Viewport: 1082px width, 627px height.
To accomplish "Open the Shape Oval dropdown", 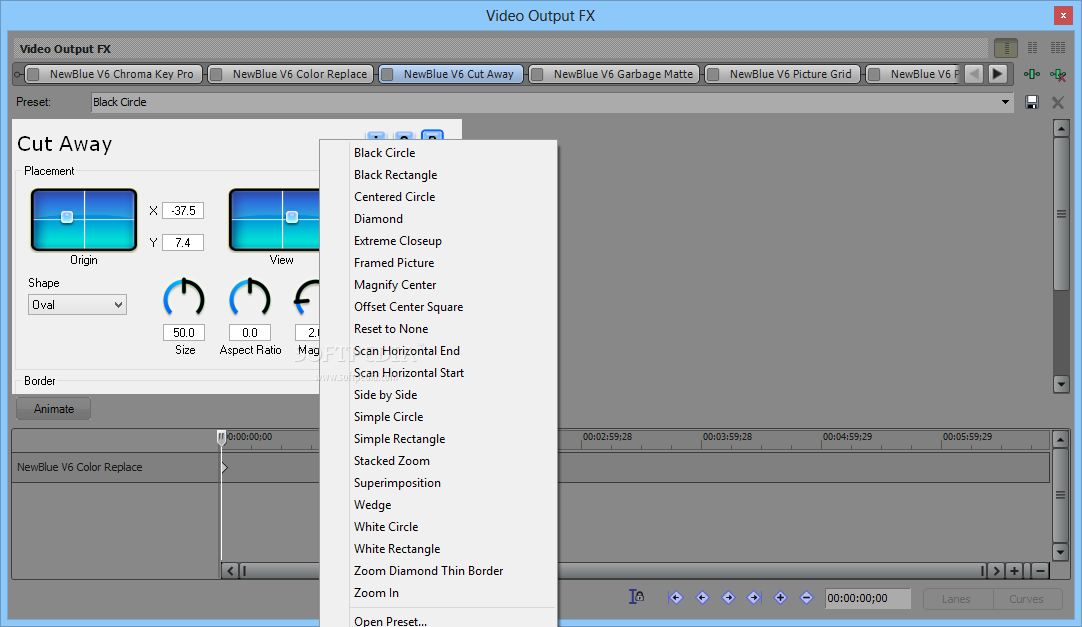I will 77,305.
